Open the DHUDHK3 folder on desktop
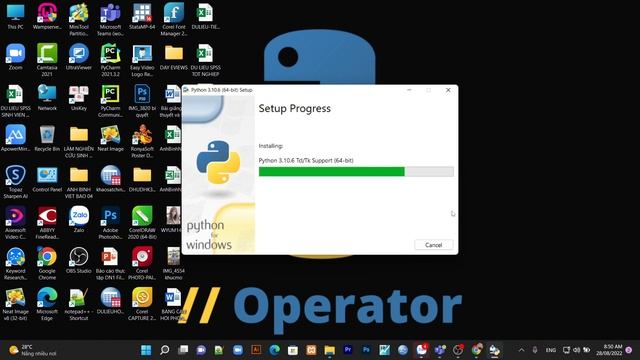Viewport: 640px width, 360px height. coord(142,180)
